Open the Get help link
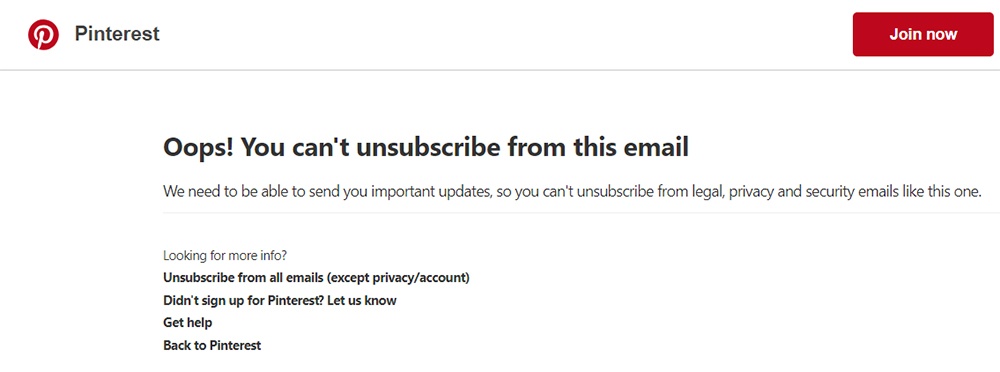This screenshot has height=372, width=1000. click(x=188, y=323)
